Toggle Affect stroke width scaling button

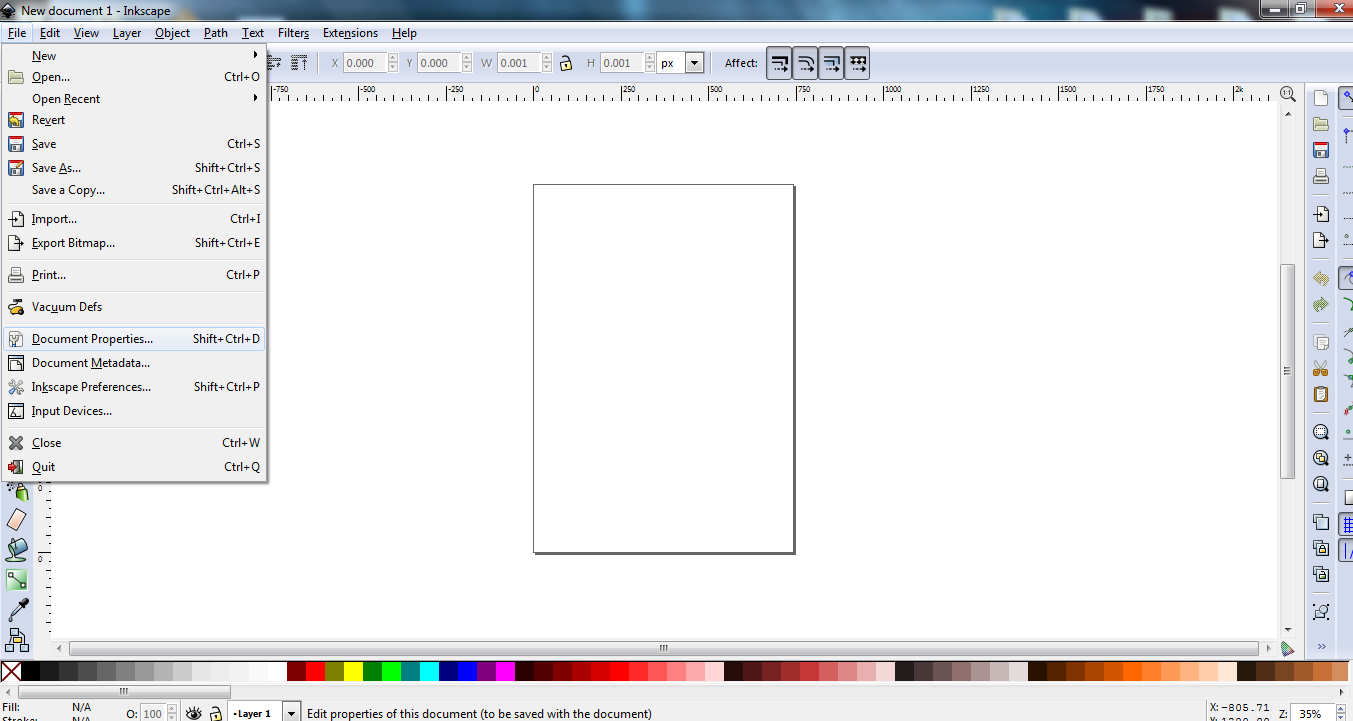coord(779,63)
